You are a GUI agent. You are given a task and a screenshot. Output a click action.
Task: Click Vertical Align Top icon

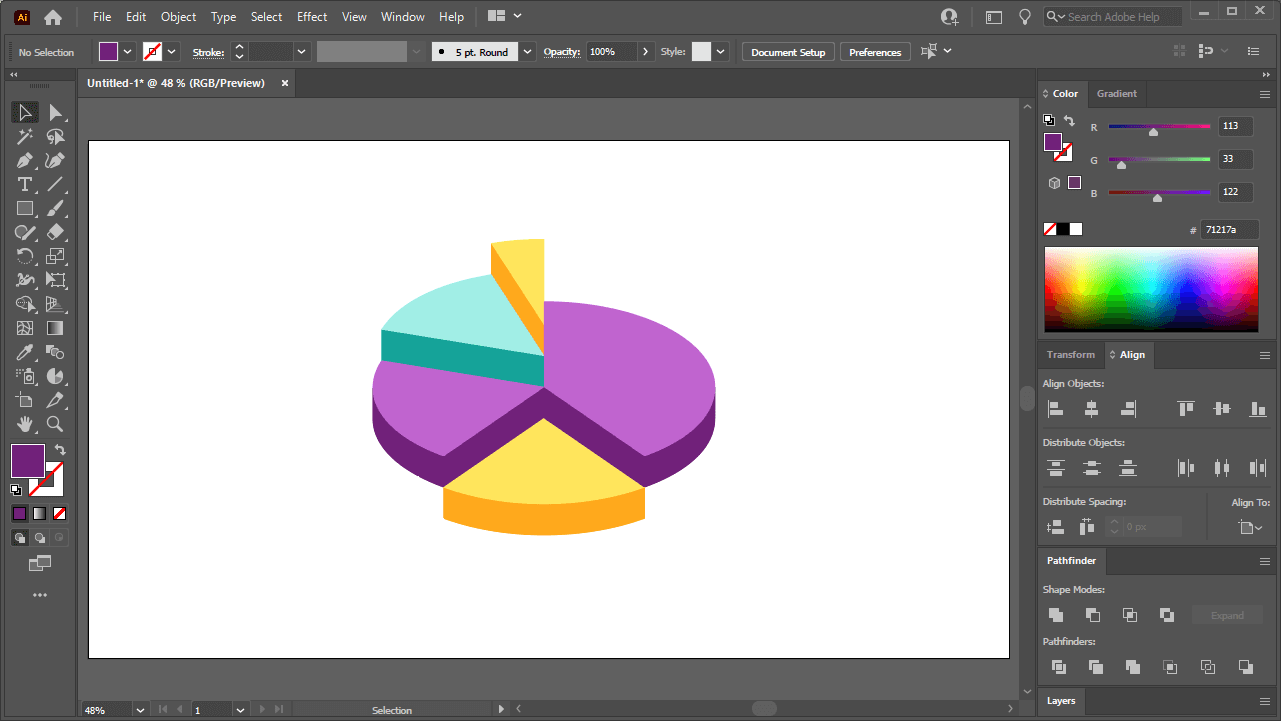point(1186,409)
